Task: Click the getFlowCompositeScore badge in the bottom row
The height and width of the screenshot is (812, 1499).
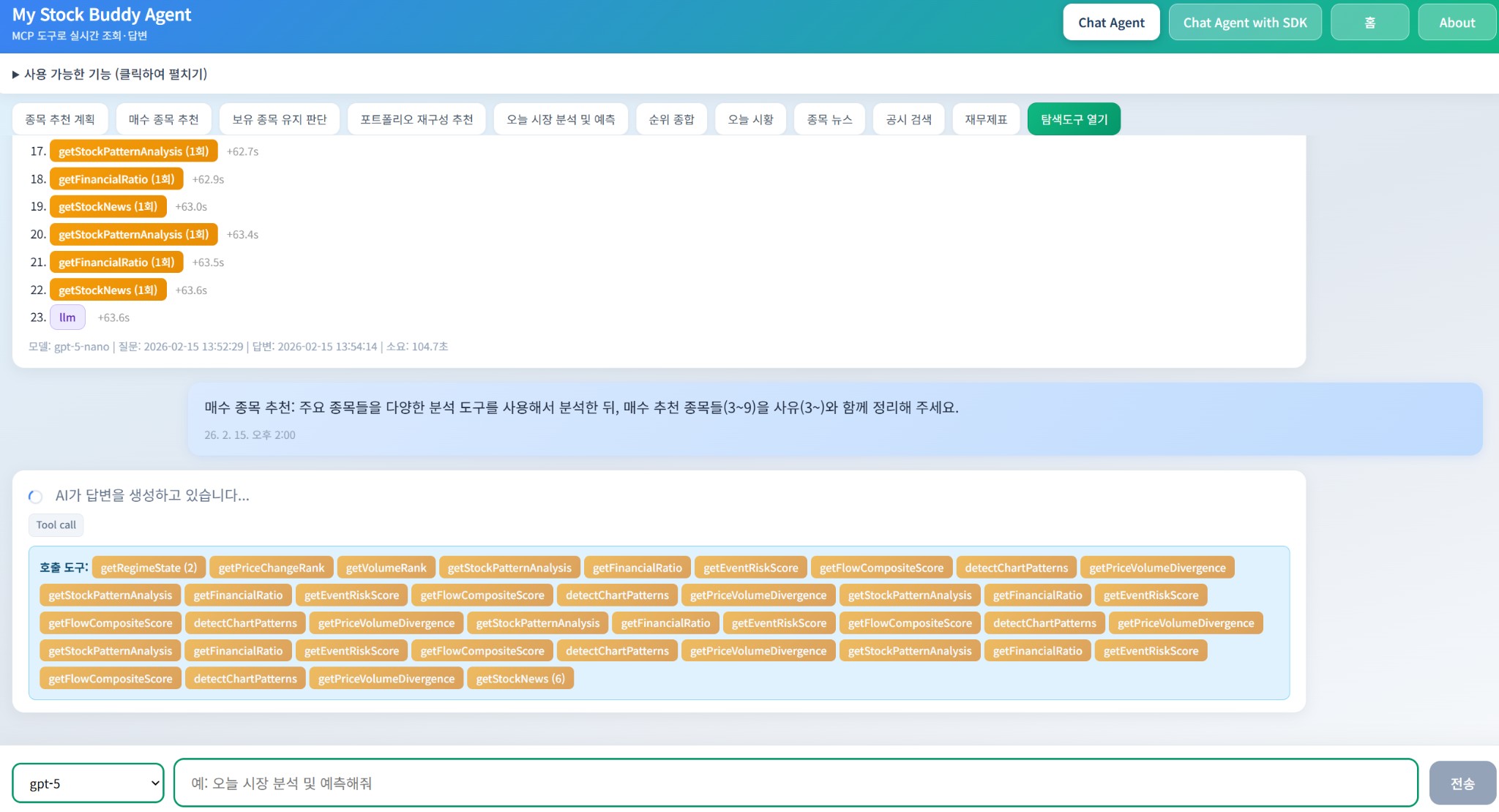Action: pos(111,678)
